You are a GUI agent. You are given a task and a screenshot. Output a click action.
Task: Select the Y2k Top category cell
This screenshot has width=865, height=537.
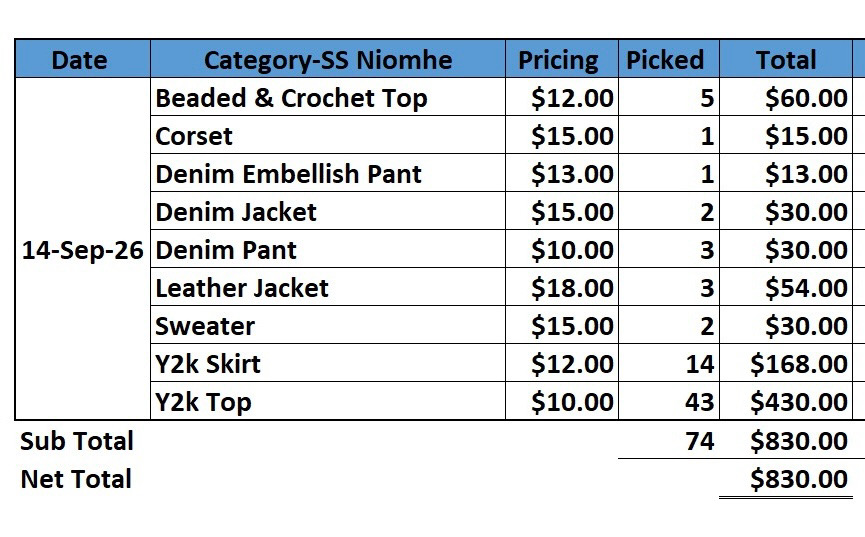[328, 401]
